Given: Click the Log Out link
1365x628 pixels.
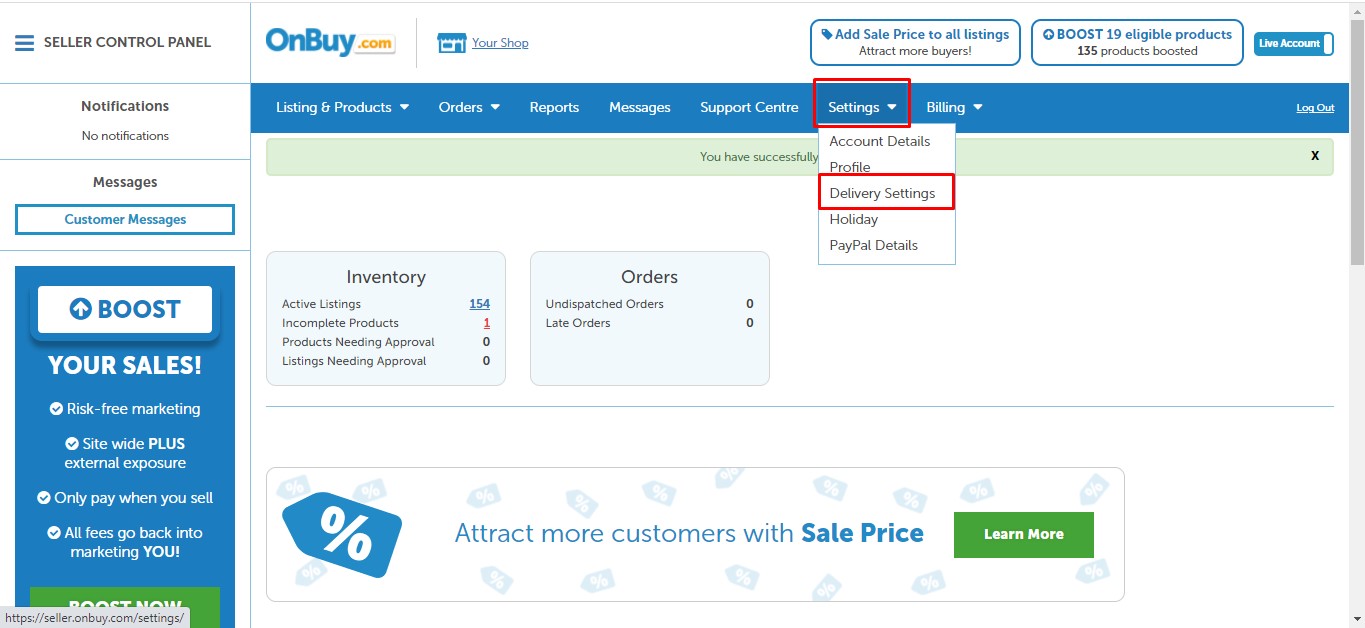Looking at the screenshot, I should click(x=1315, y=108).
